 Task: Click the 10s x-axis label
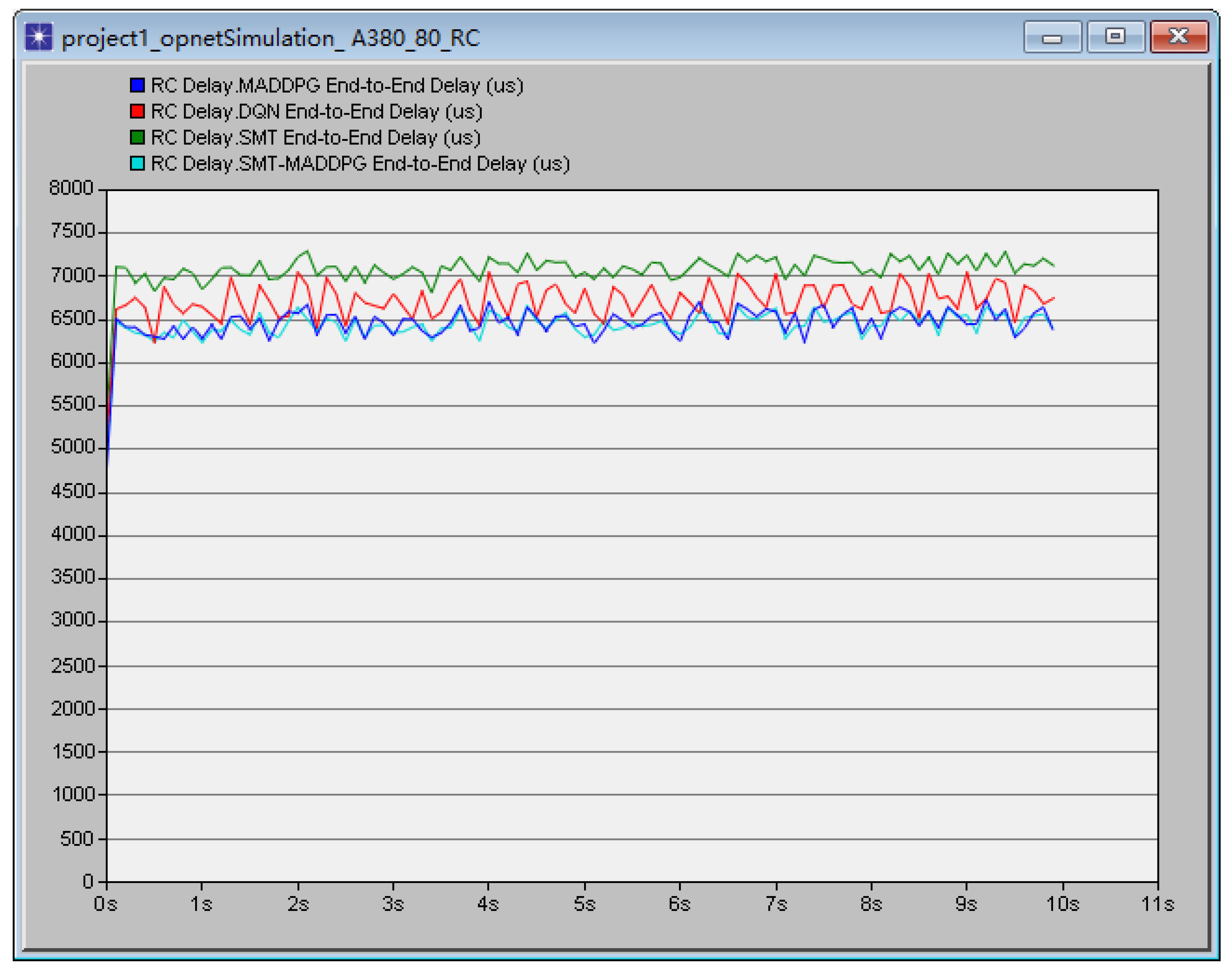[1063, 904]
